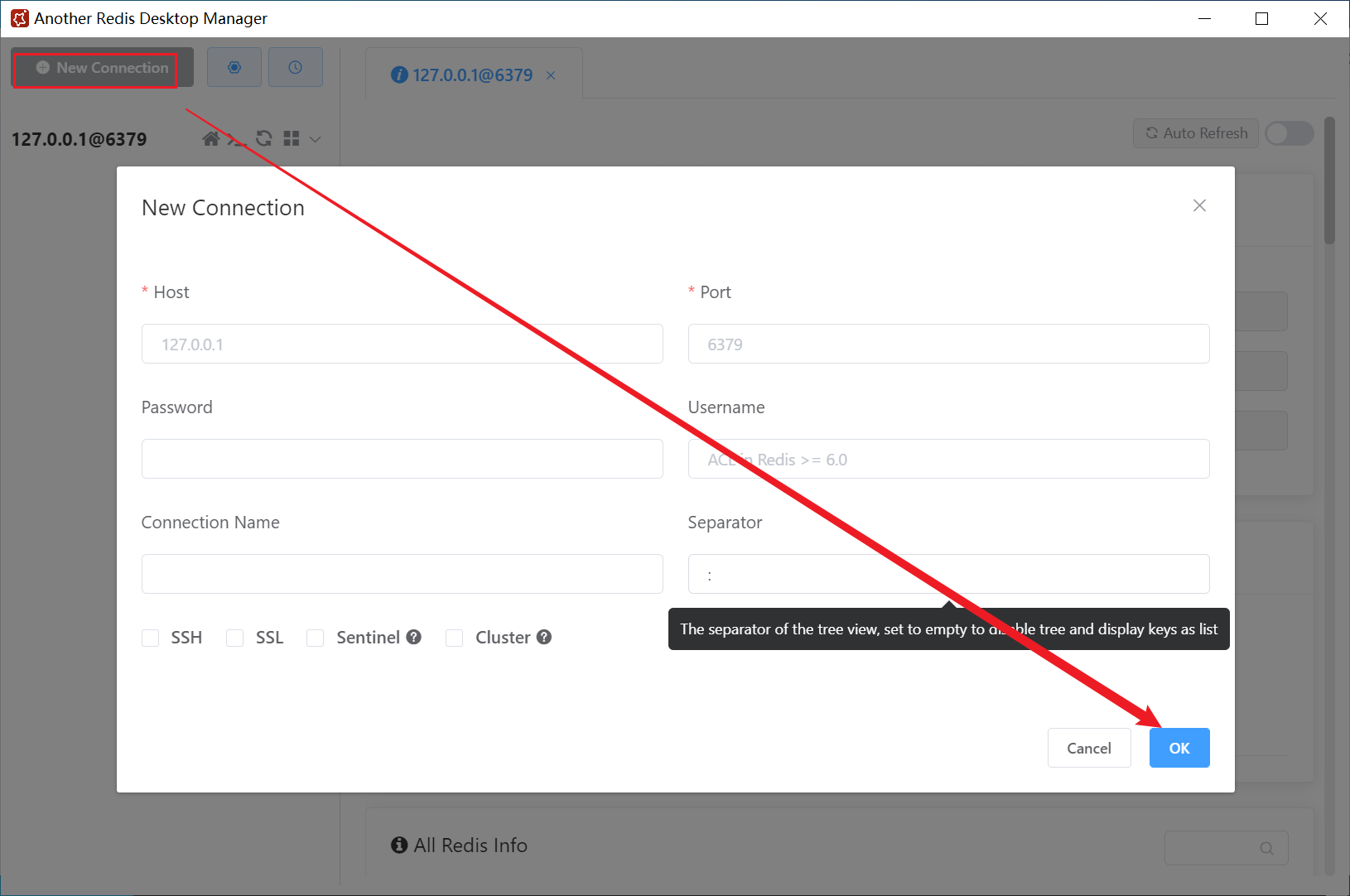
Task: Select the Connection Name input
Action: click(403, 574)
